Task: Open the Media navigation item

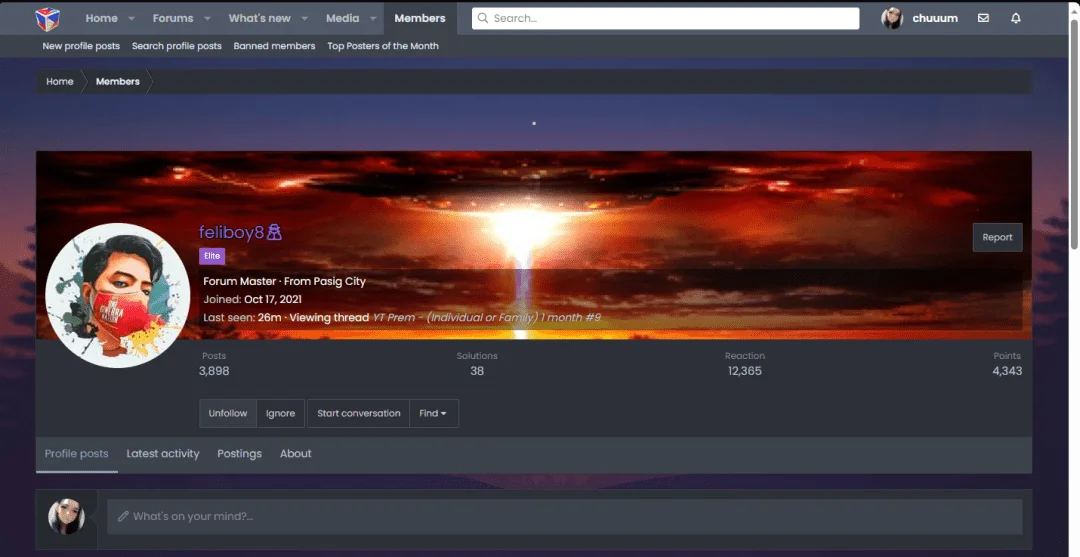Action: tap(342, 19)
